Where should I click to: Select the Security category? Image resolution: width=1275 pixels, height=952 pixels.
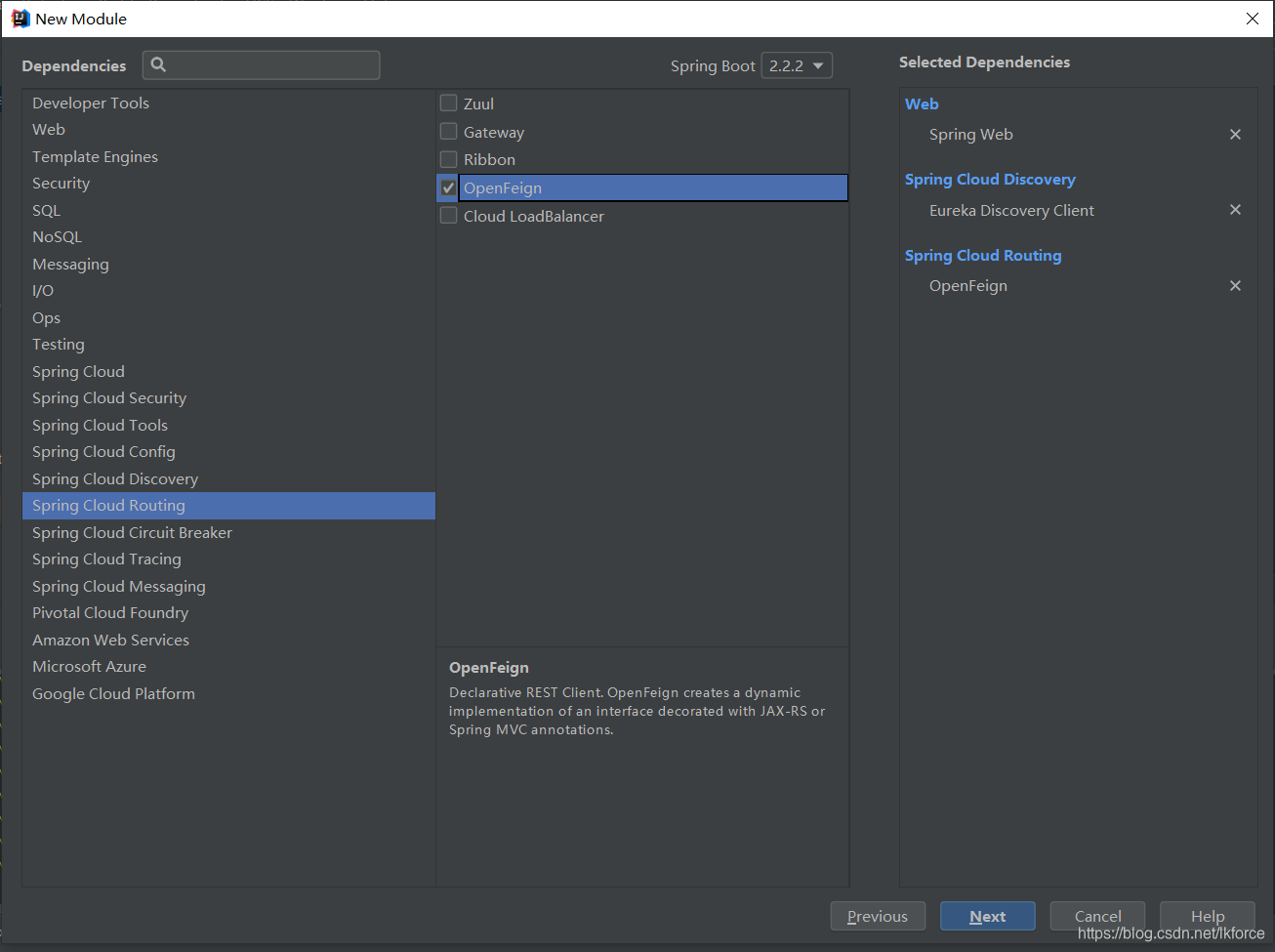228,183
